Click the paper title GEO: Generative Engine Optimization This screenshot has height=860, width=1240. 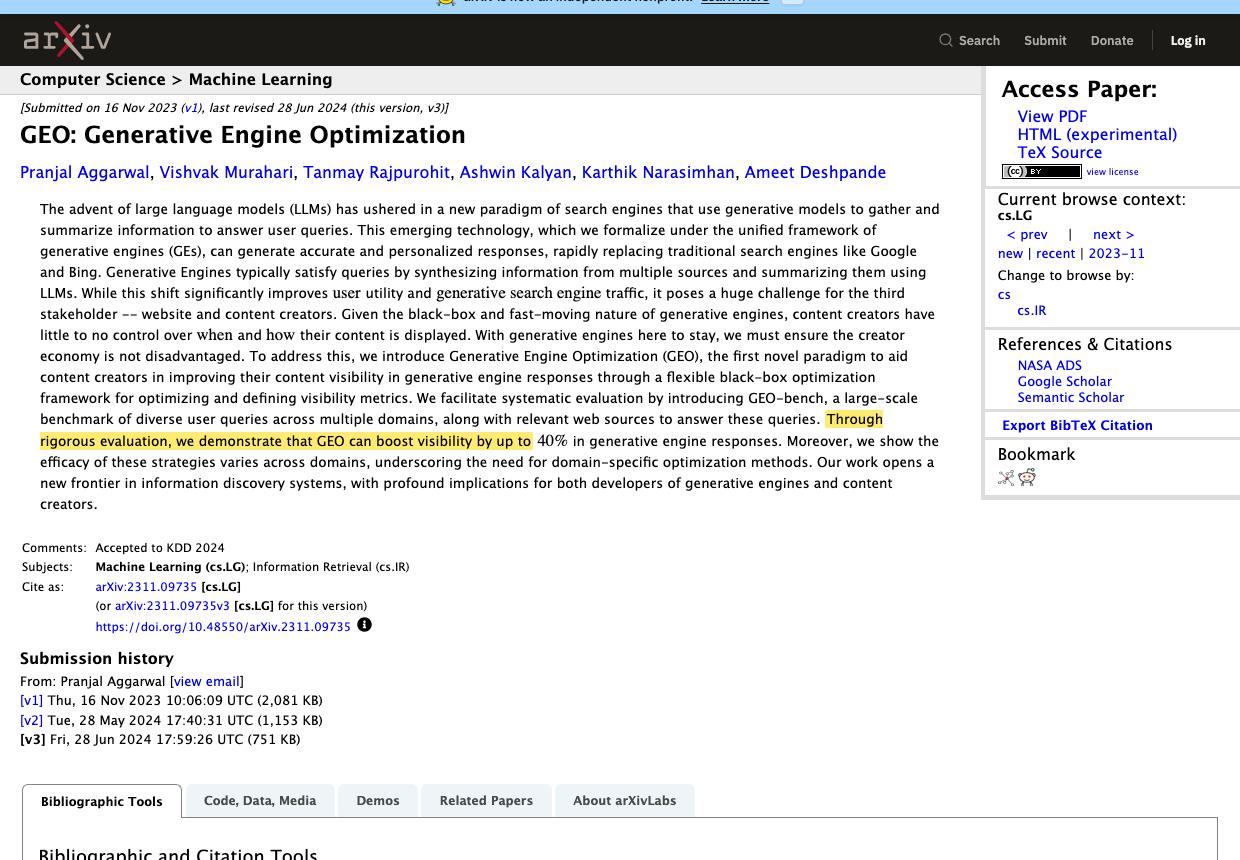coord(243,135)
